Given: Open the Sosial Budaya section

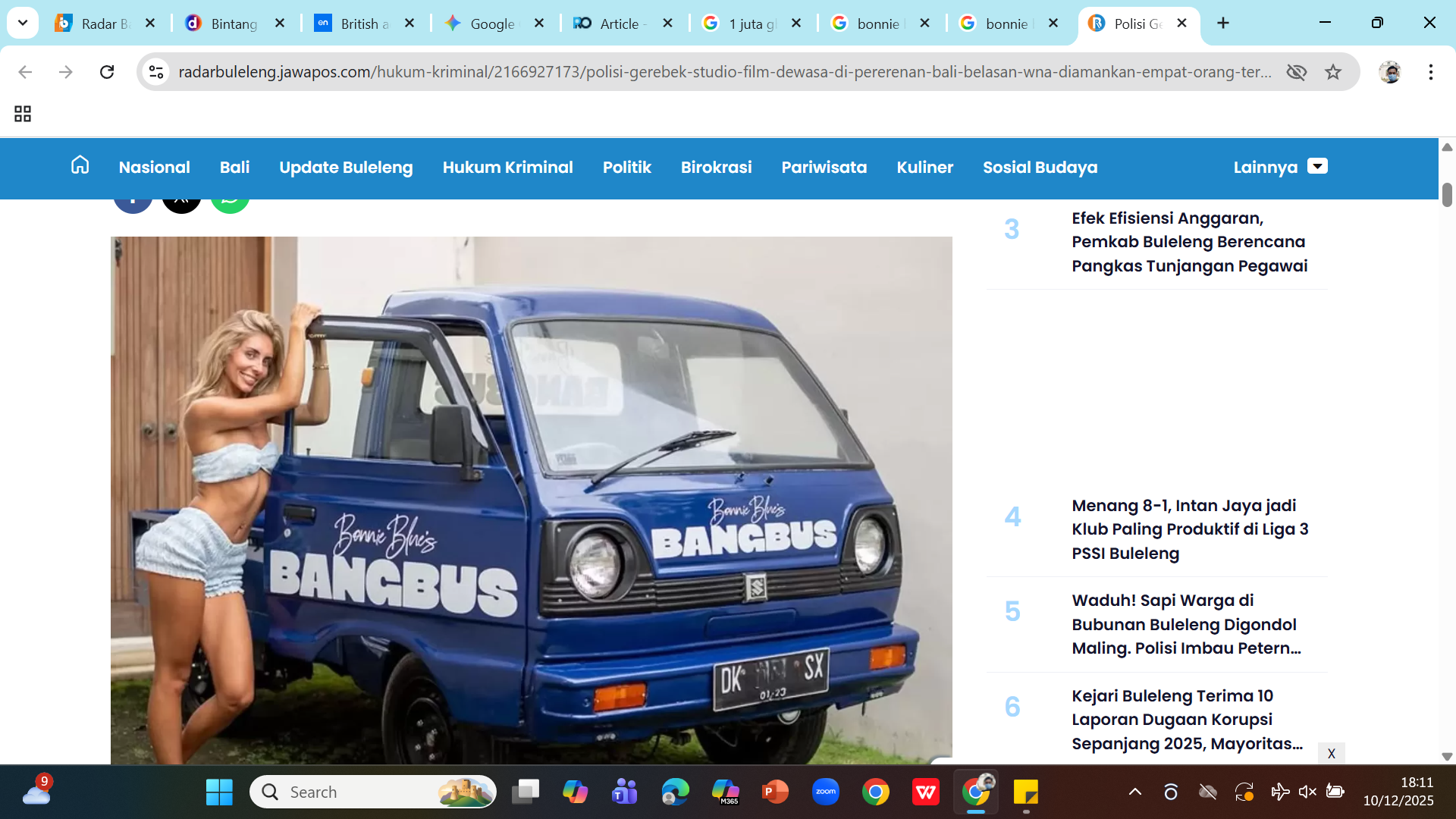Looking at the screenshot, I should (x=1040, y=167).
